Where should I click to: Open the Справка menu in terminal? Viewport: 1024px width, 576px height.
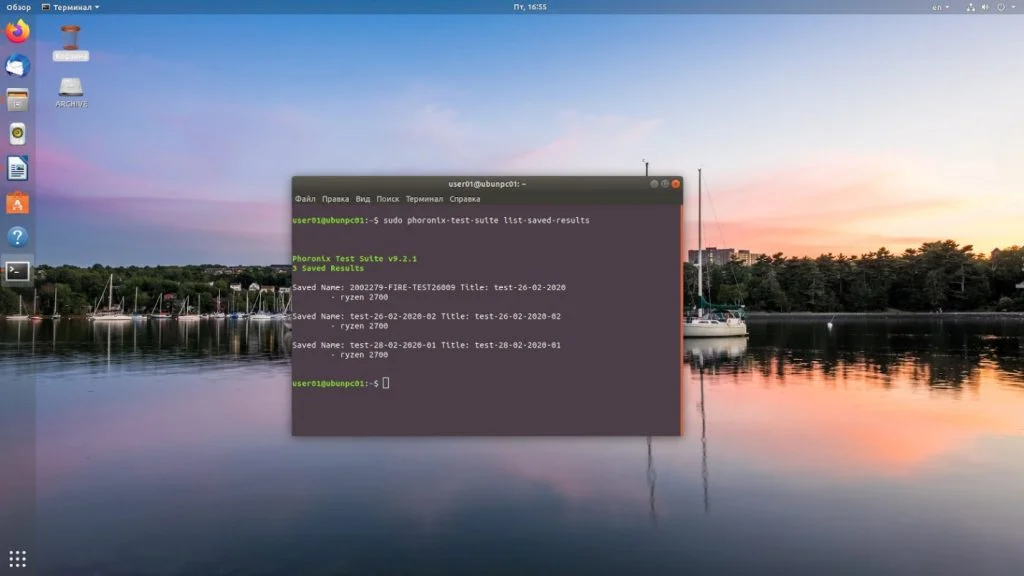pyautogui.click(x=465, y=199)
